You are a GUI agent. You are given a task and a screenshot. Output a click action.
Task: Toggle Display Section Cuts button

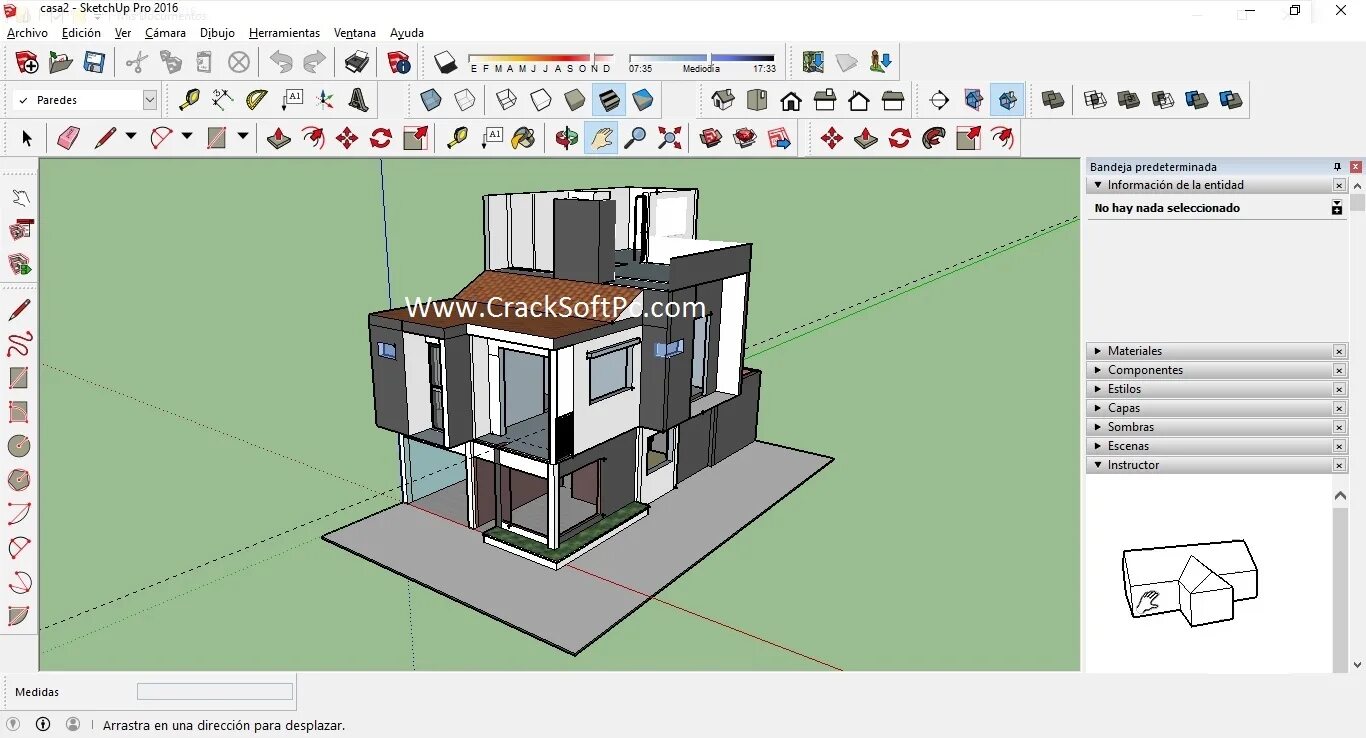click(1008, 100)
